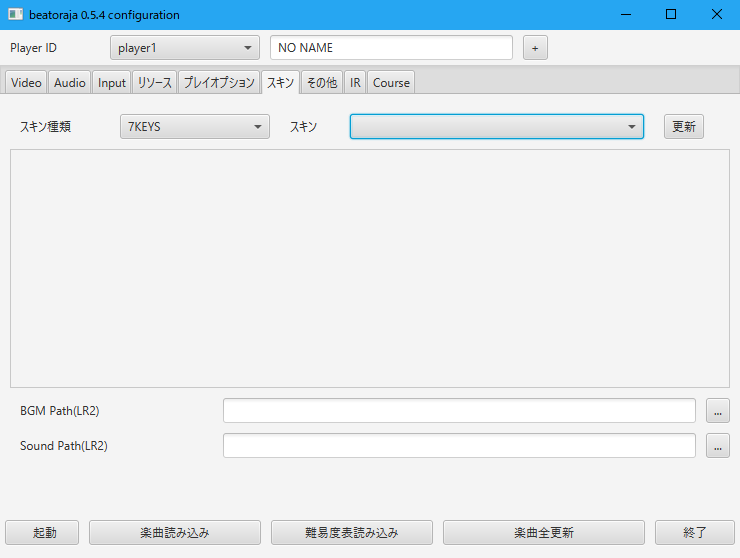Click the 更新 button
Image resolution: width=740 pixels, height=558 pixels.
(x=684, y=127)
